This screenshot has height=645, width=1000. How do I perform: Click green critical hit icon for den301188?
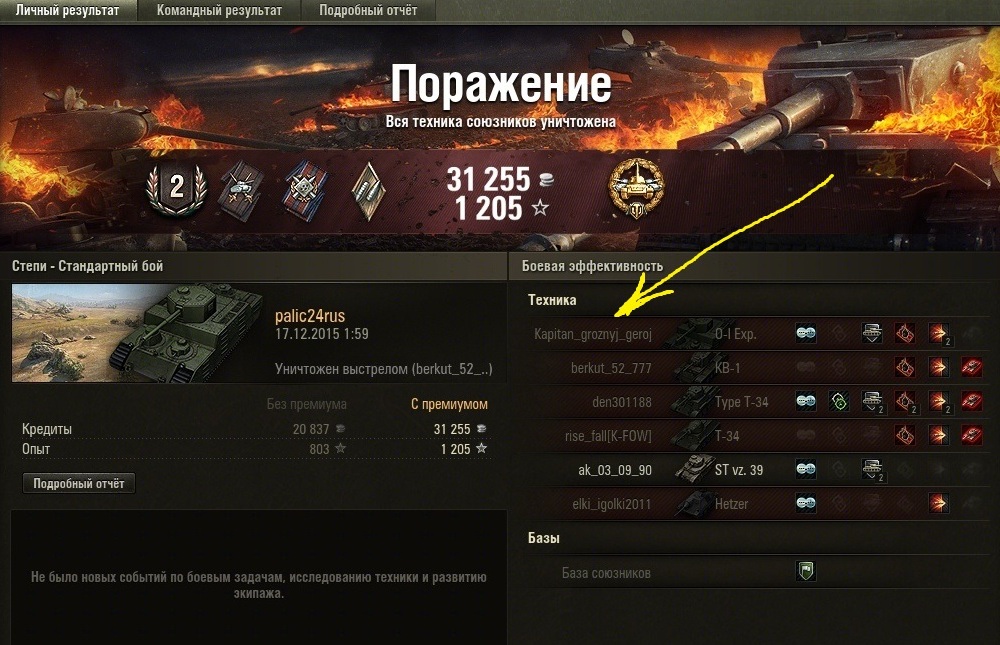[839, 401]
